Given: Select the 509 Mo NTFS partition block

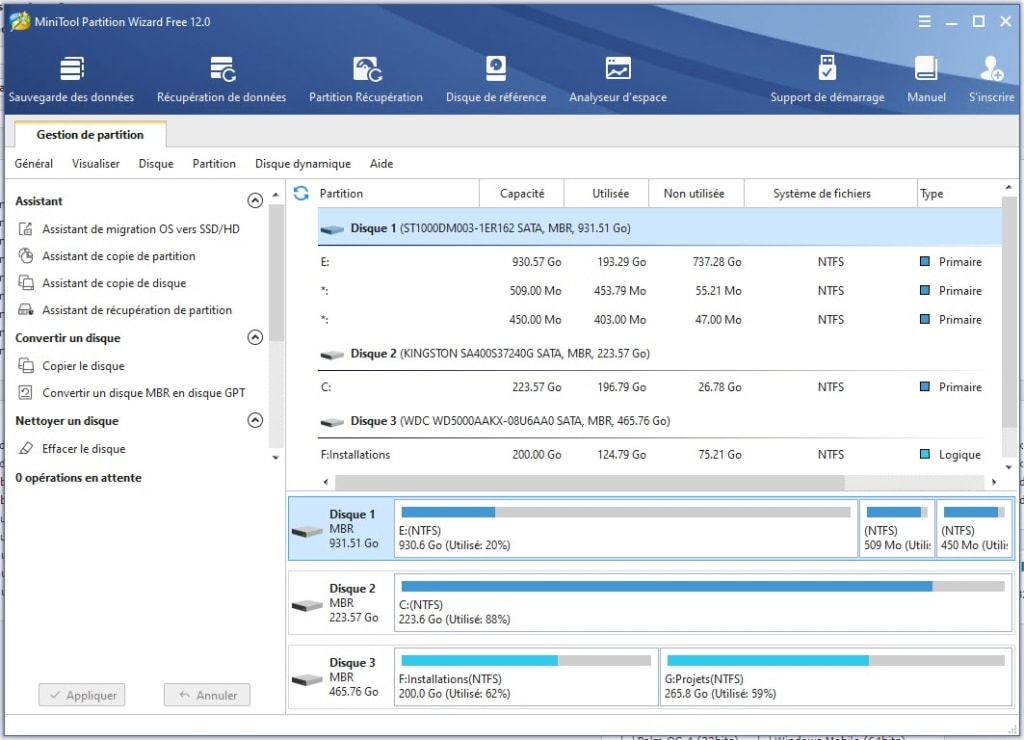Looking at the screenshot, I should (897, 528).
